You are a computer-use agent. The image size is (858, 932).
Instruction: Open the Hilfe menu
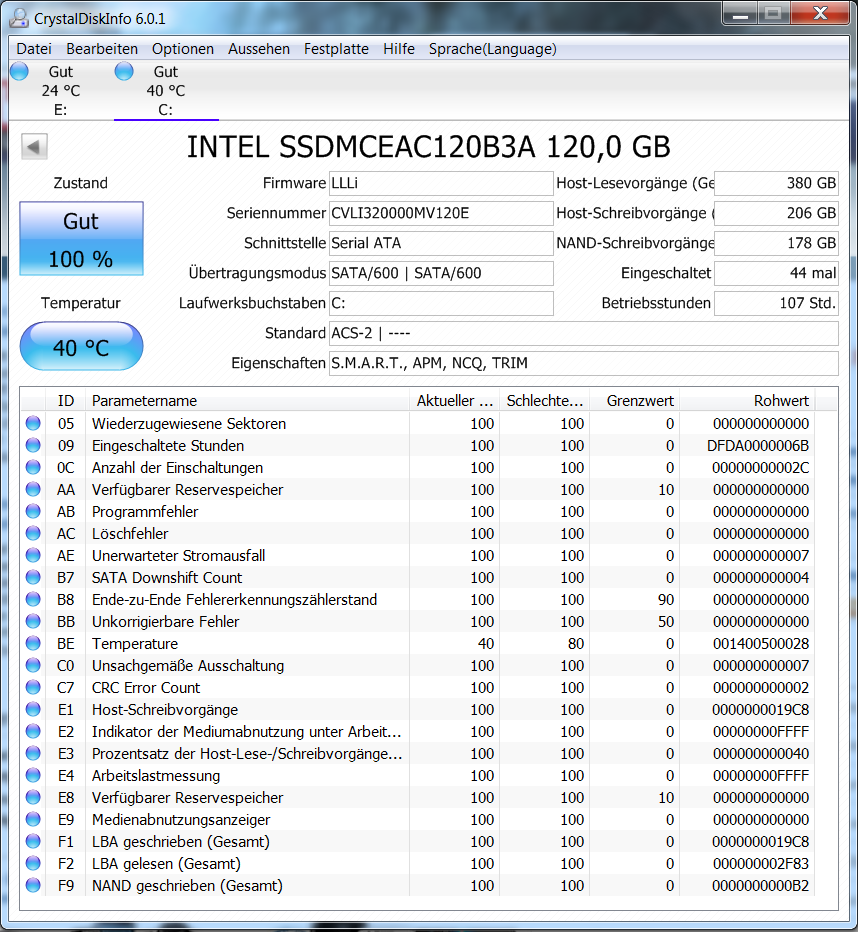coord(399,49)
